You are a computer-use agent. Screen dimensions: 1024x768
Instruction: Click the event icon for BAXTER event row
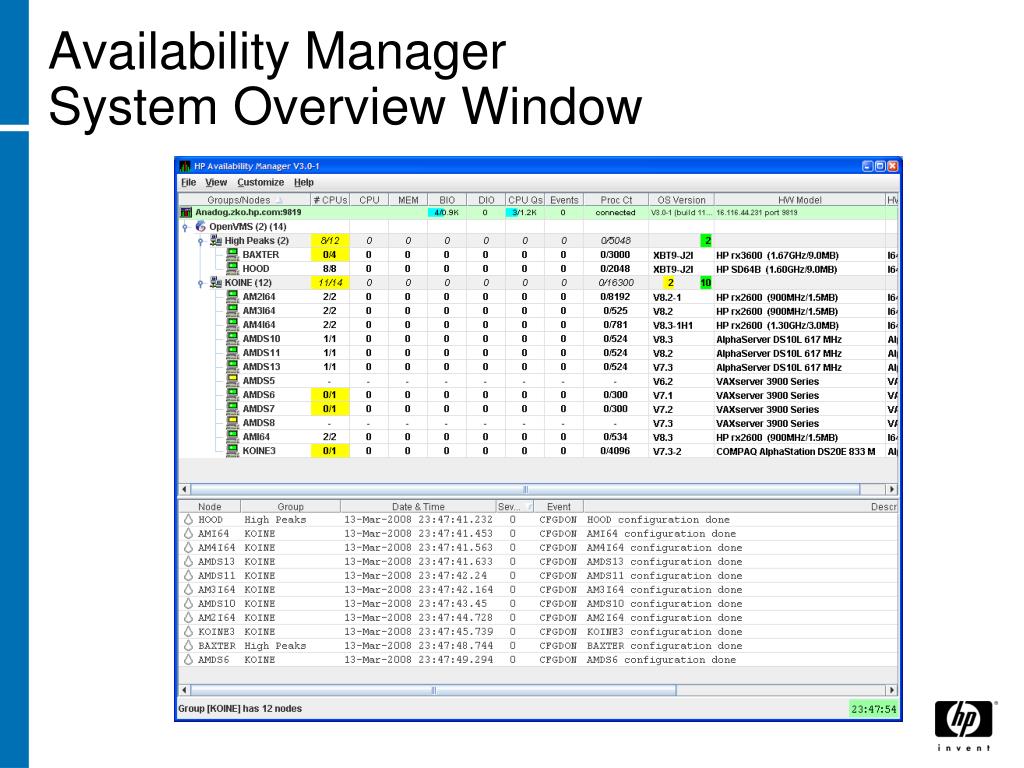tap(188, 646)
